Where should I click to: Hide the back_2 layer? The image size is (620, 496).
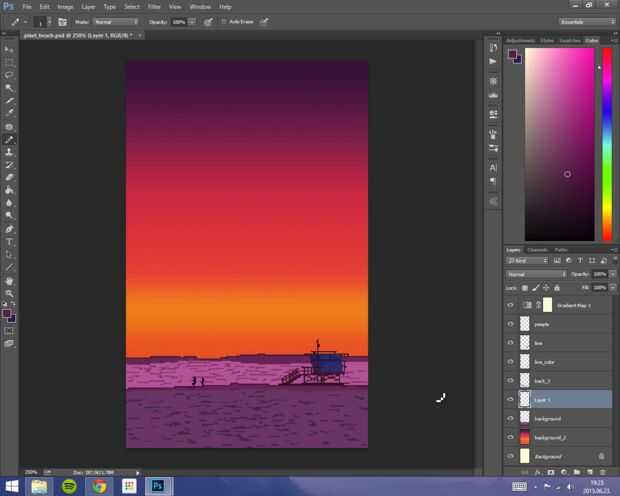click(510, 380)
